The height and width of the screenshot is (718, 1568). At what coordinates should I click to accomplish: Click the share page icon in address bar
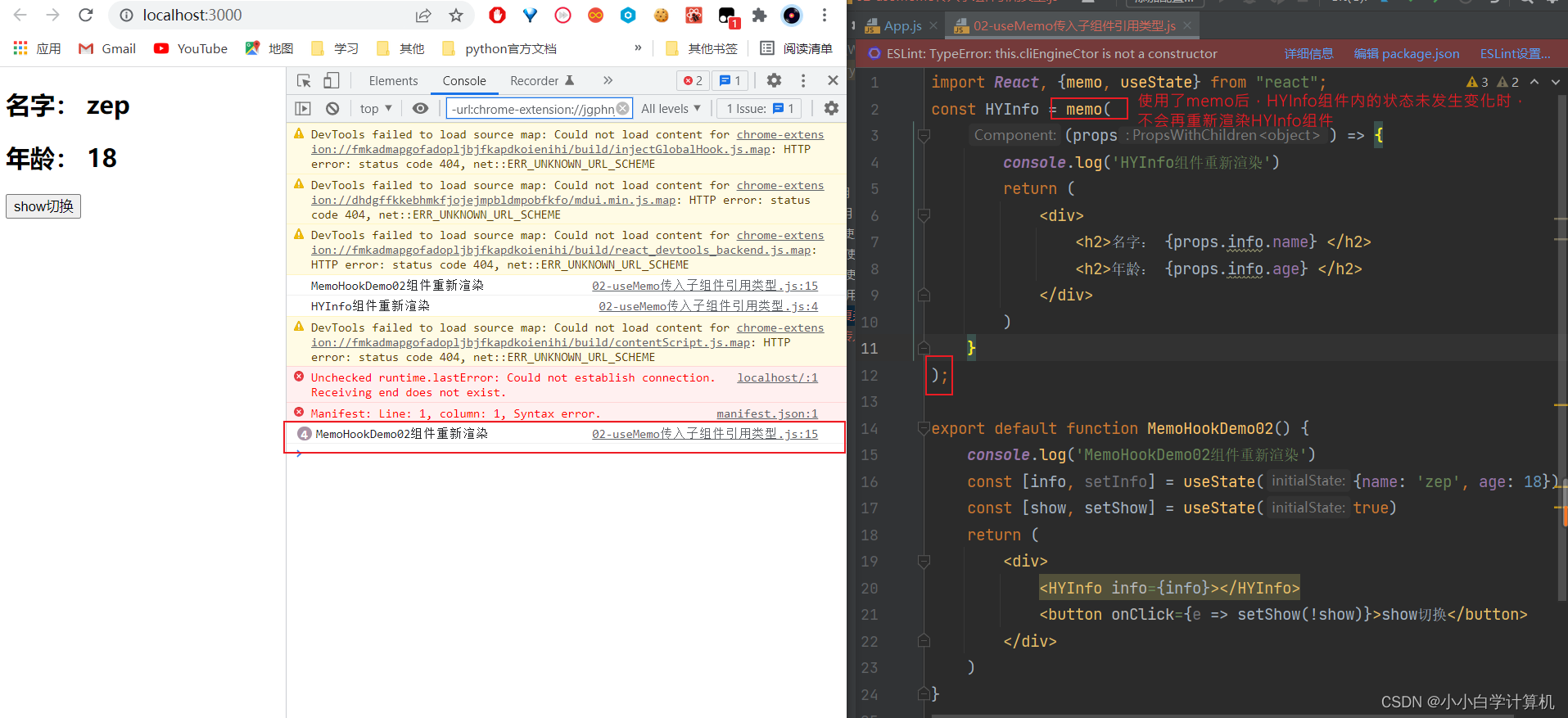point(423,15)
